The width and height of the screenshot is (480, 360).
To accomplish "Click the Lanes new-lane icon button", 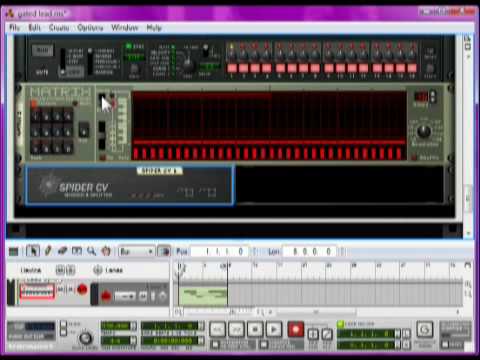I will [x=98, y=270].
